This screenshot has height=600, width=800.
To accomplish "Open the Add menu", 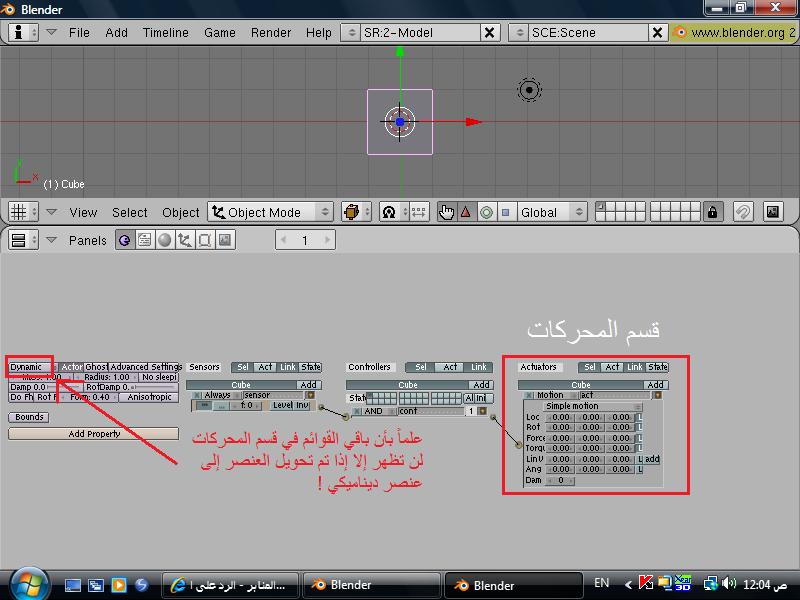I will [116, 33].
